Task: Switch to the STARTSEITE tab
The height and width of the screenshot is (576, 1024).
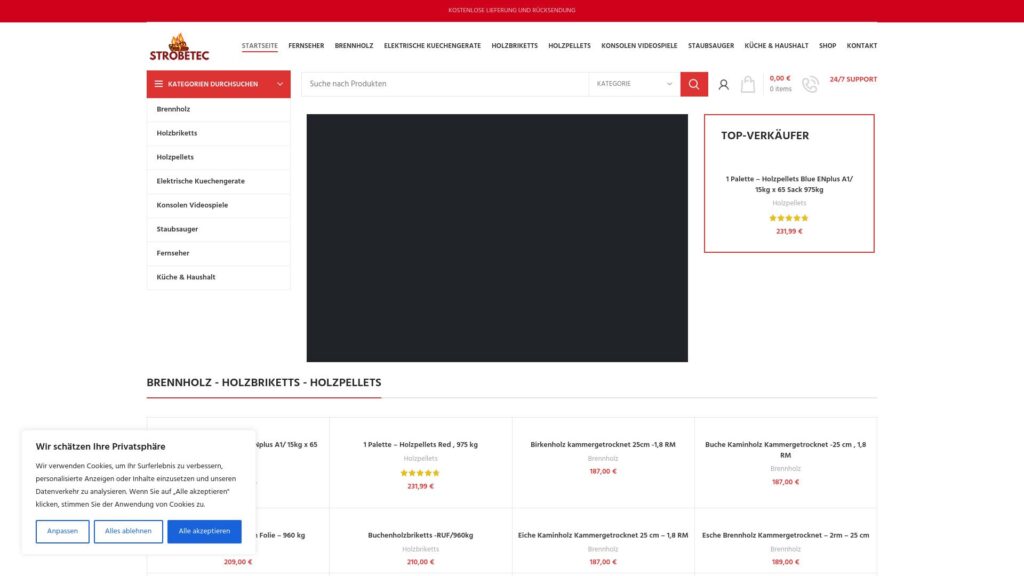Action: coord(259,45)
